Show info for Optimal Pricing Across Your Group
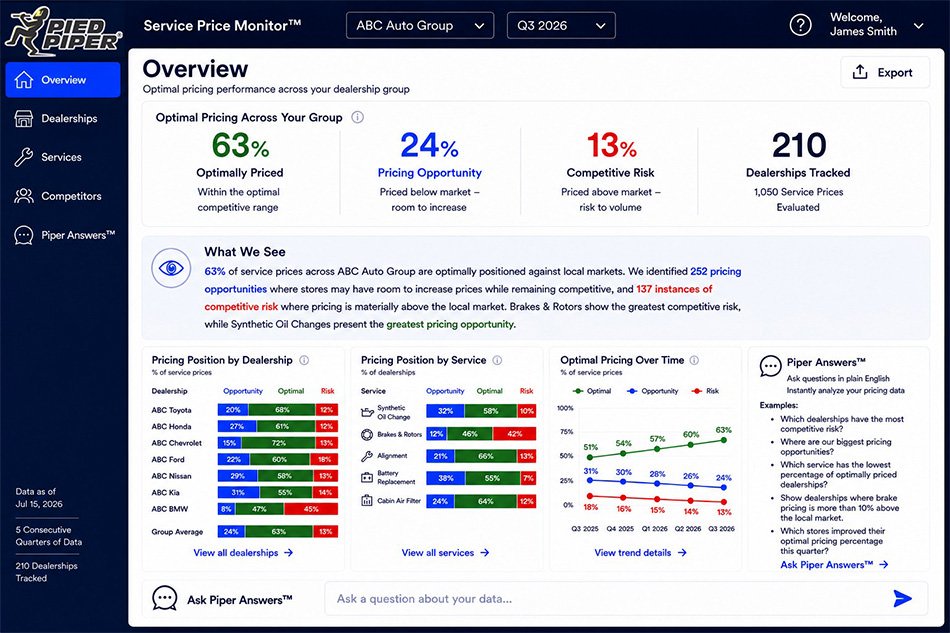This screenshot has height=633, width=950. 357,117
